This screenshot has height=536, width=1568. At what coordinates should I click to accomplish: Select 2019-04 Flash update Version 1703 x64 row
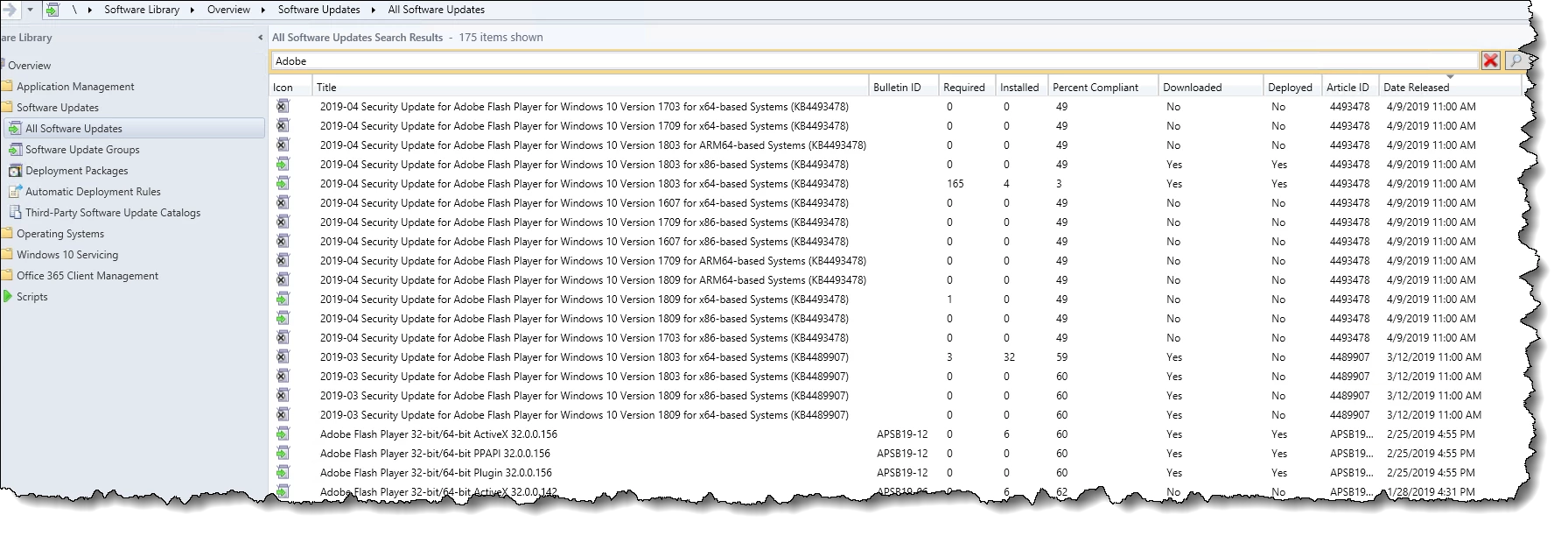coord(896,107)
